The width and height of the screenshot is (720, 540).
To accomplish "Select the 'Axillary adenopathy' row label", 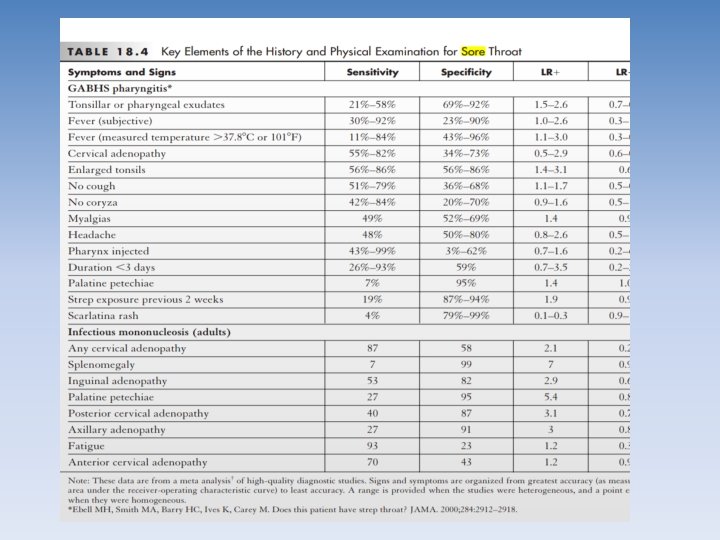I will click(x=117, y=430).
